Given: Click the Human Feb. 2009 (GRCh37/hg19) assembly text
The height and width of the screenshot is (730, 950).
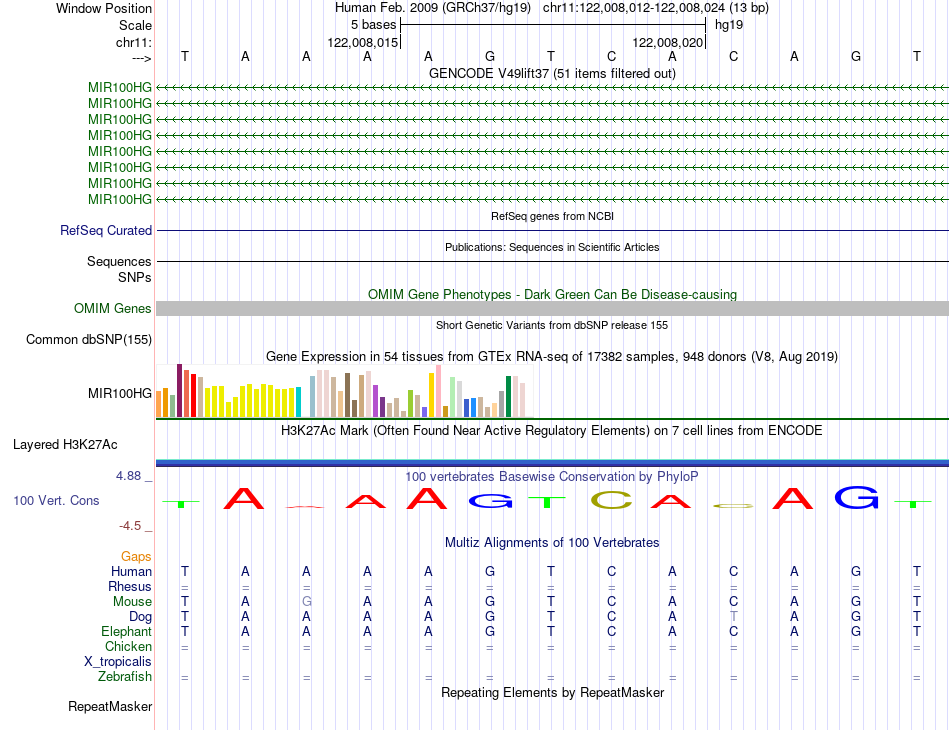Looking at the screenshot, I should coord(433,8).
